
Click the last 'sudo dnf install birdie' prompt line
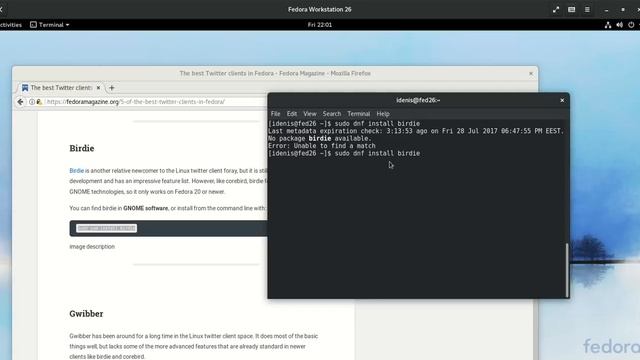[x=344, y=153]
